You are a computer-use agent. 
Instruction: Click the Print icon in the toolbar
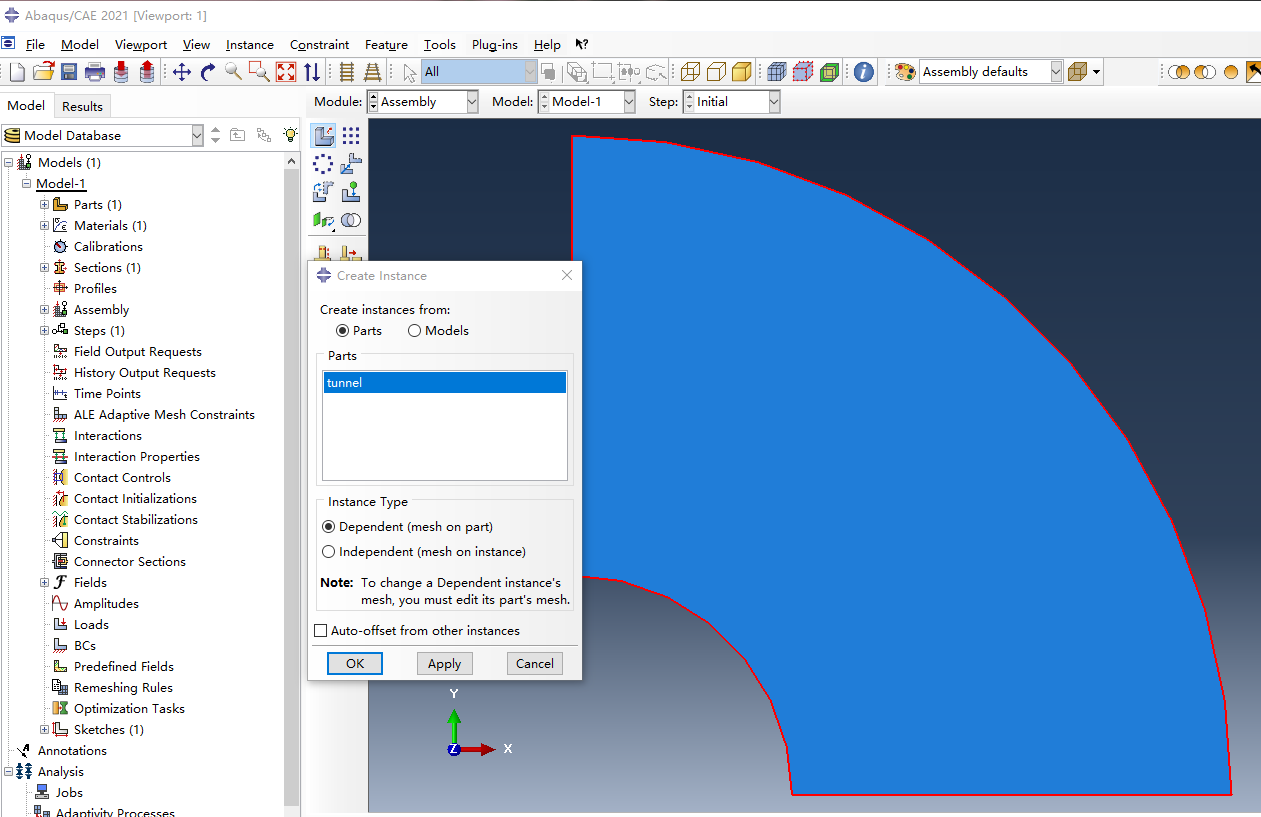point(95,72)
